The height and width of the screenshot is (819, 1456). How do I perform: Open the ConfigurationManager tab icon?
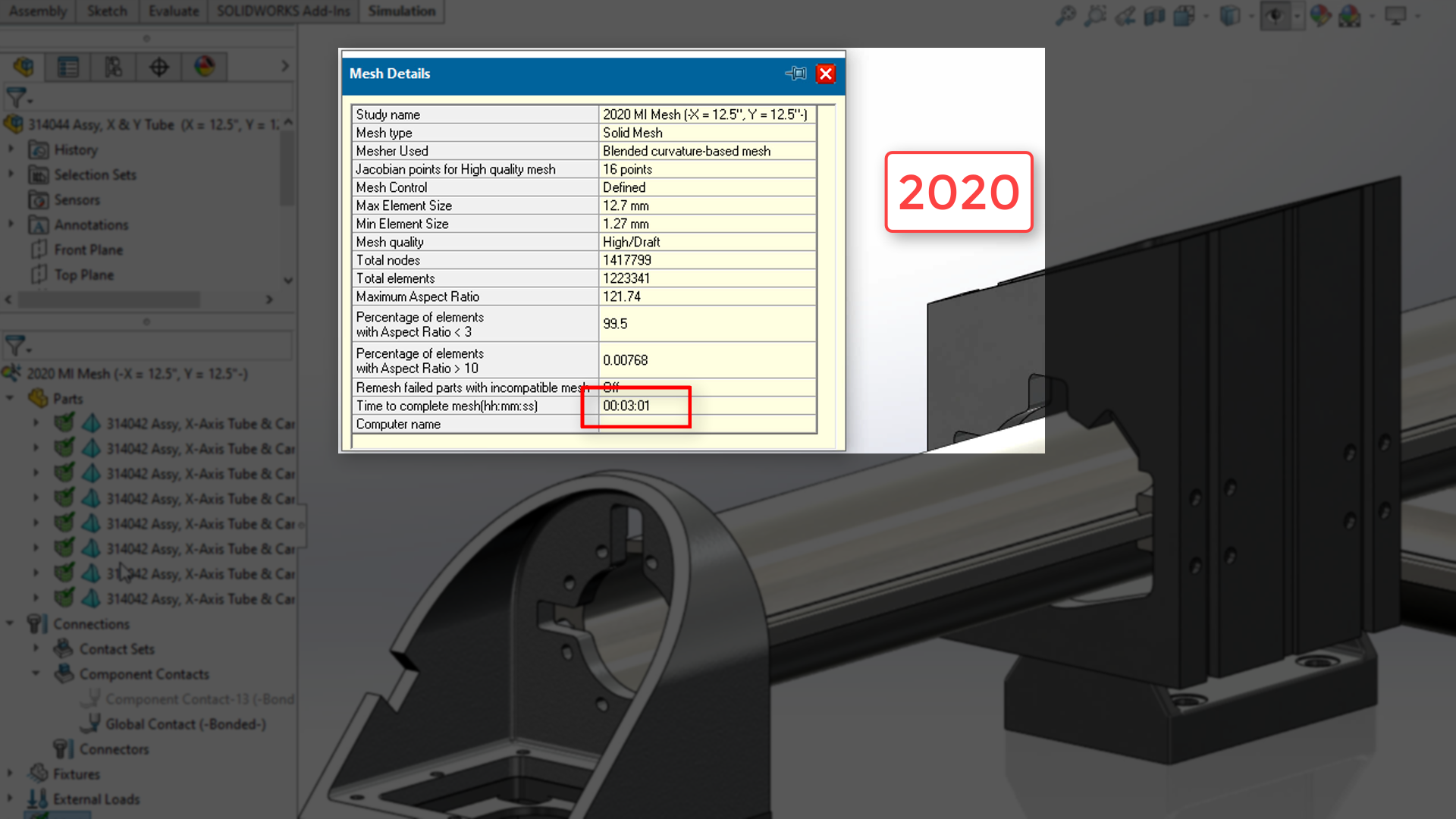pos(114,67)
